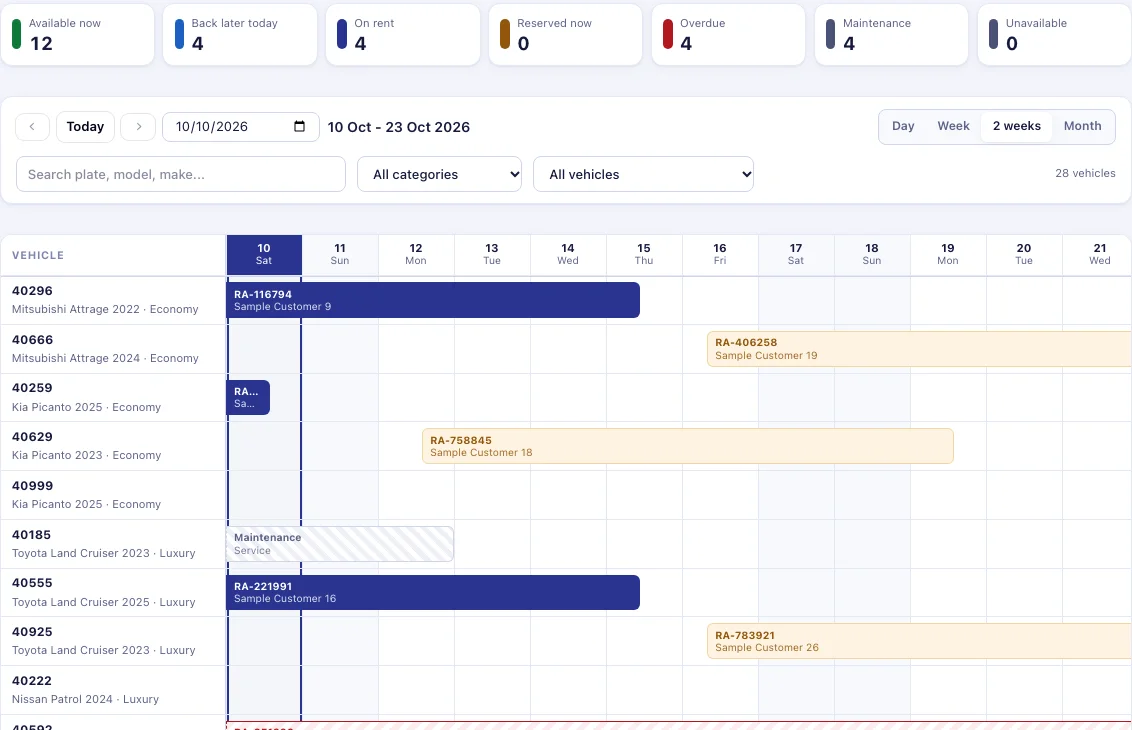The height and width of the screenshot is (730, 1132).
Task: Select the 13 Tue column header
Action: pos(492,255)
